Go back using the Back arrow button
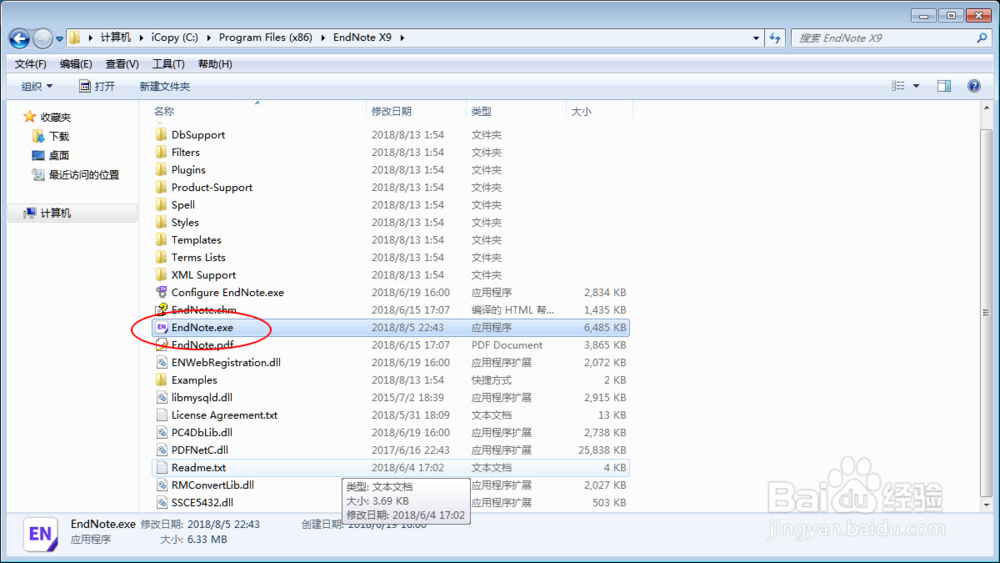 pyautogui.click(x=19, y=38)
